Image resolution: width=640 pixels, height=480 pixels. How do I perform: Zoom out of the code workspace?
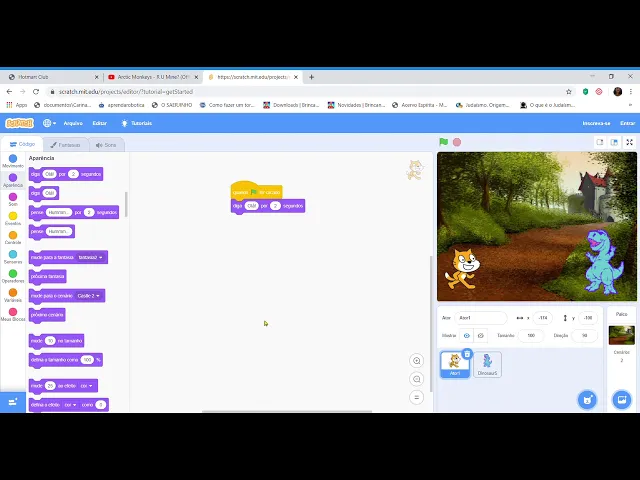(x=417, y=379)
